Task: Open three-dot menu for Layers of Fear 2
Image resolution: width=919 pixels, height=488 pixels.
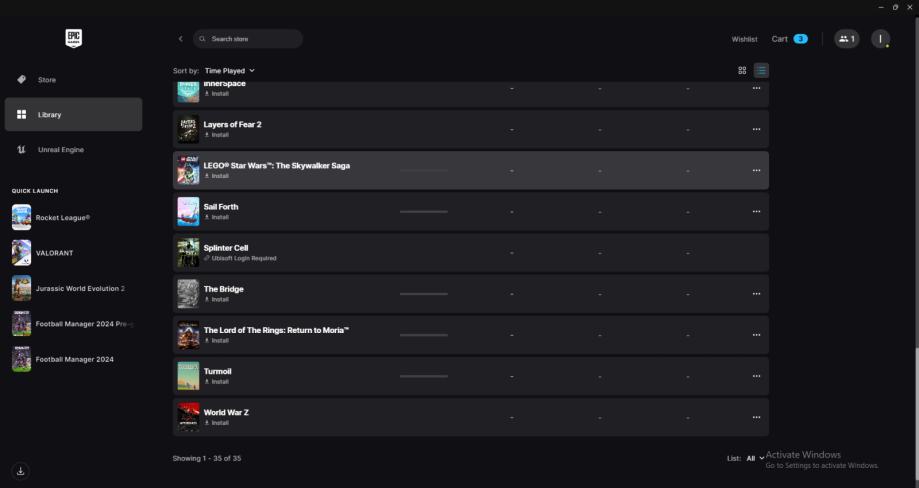Action: [756, 129]
